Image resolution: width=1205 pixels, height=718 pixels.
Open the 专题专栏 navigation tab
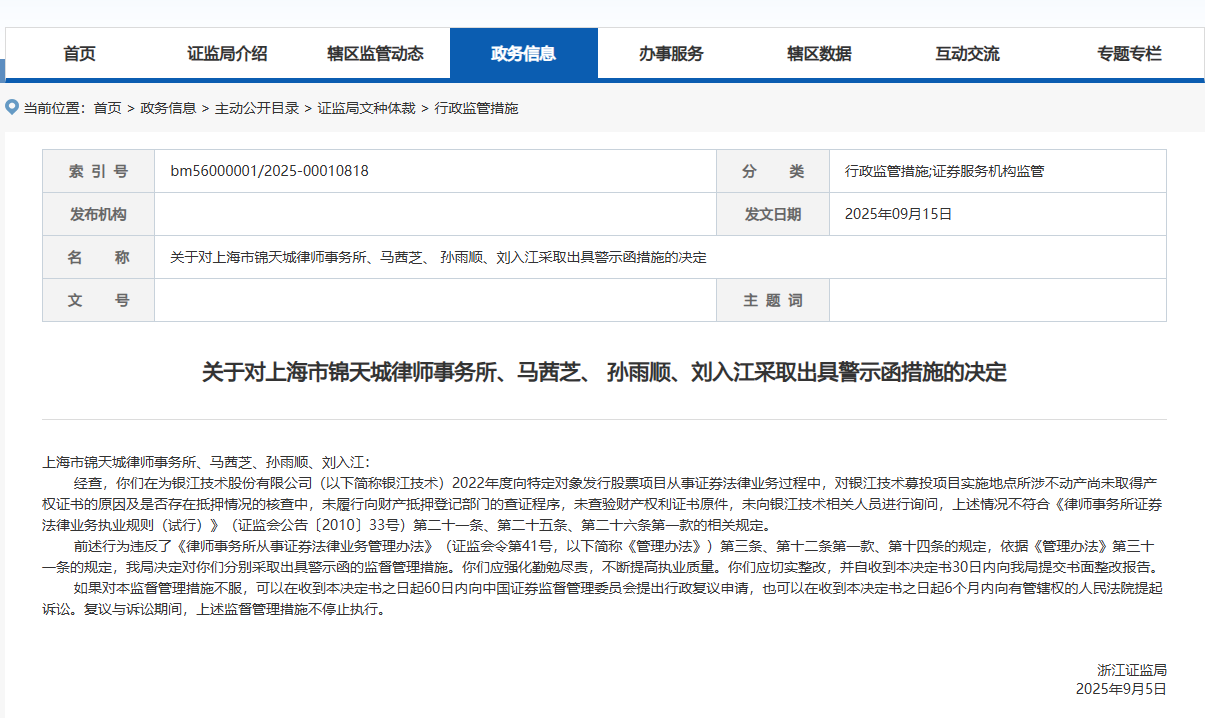[x=1129, y=54]
